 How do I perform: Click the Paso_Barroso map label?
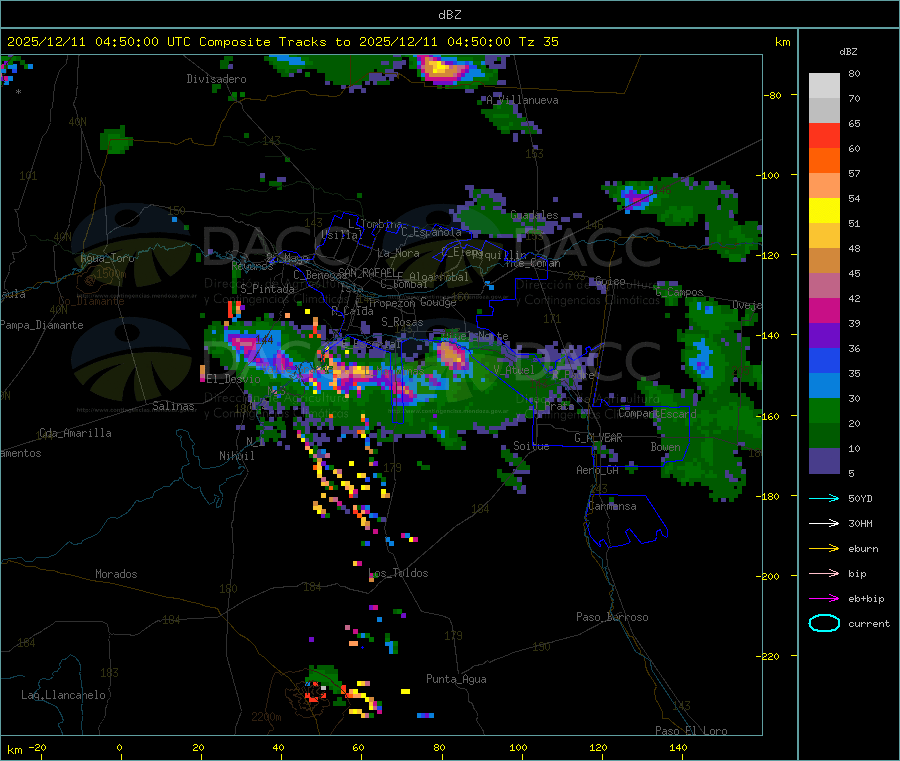click(x=612, y=618)
